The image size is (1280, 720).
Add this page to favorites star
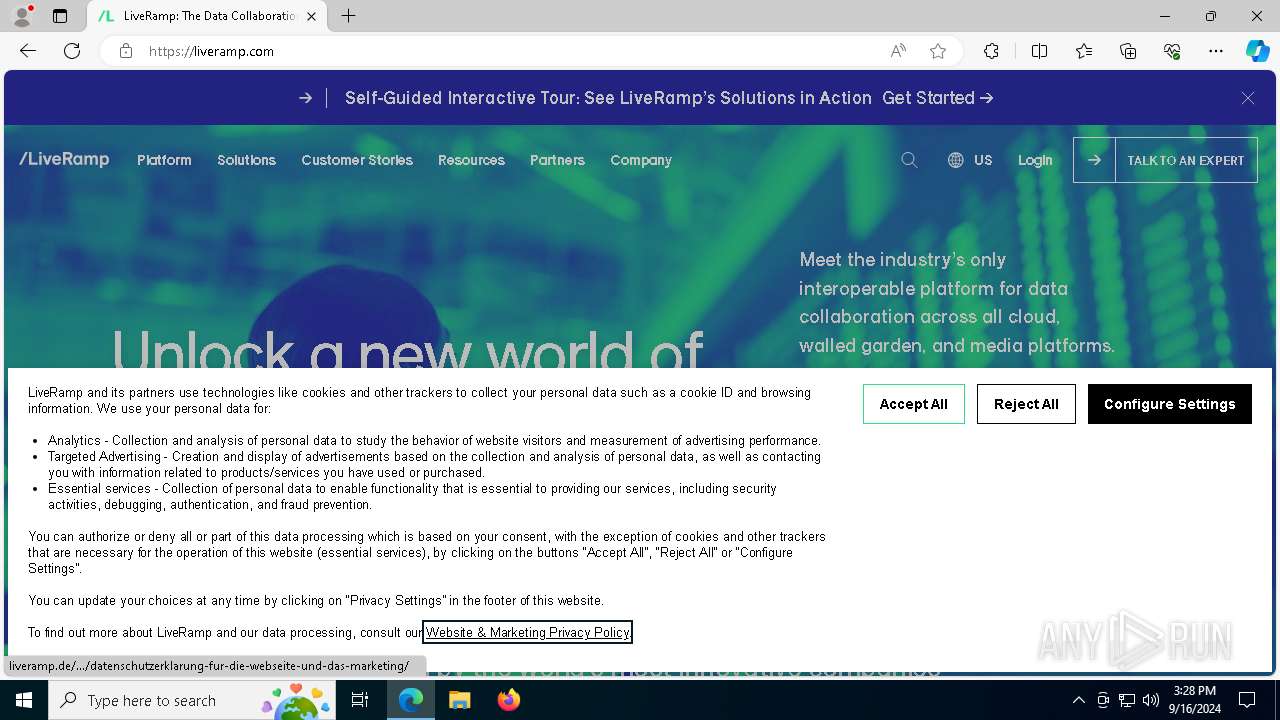click(938, 51)
